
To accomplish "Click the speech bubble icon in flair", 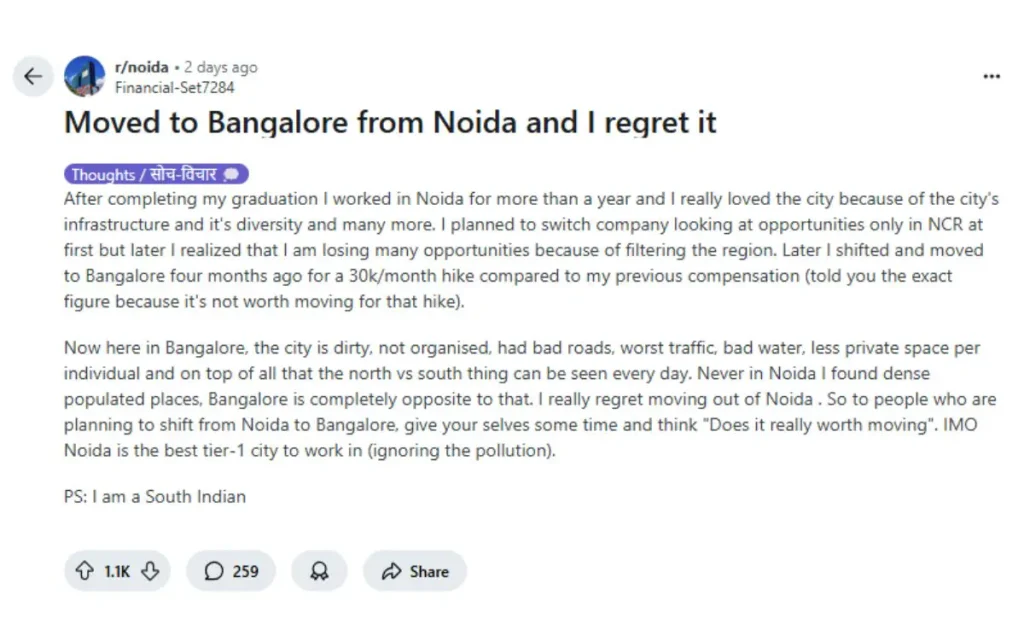I will (x=232, y=174).
